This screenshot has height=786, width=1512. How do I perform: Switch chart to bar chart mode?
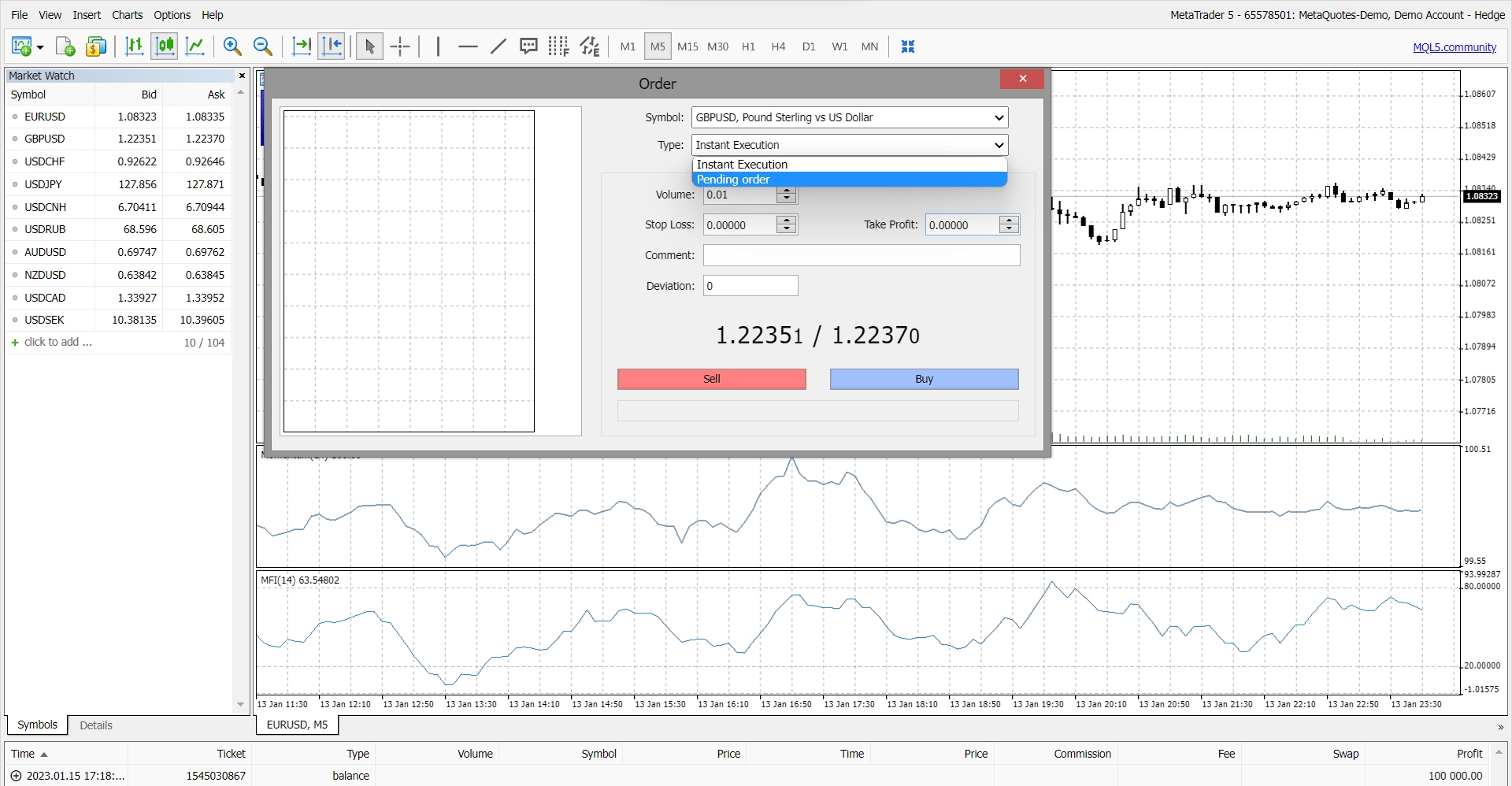pos(135,46)
